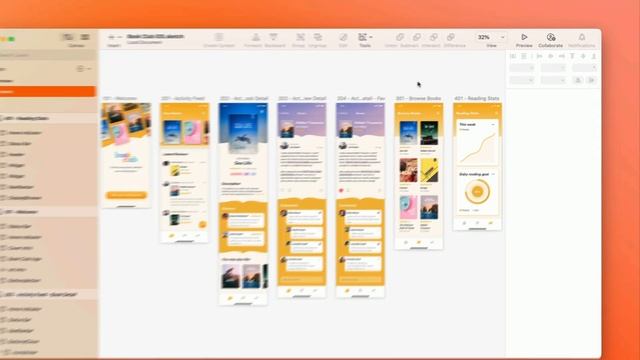Select the 201 Activity Feed Book Detail layer
The image size is (640, 360).
pyautogui.click(x=48, y=295)
